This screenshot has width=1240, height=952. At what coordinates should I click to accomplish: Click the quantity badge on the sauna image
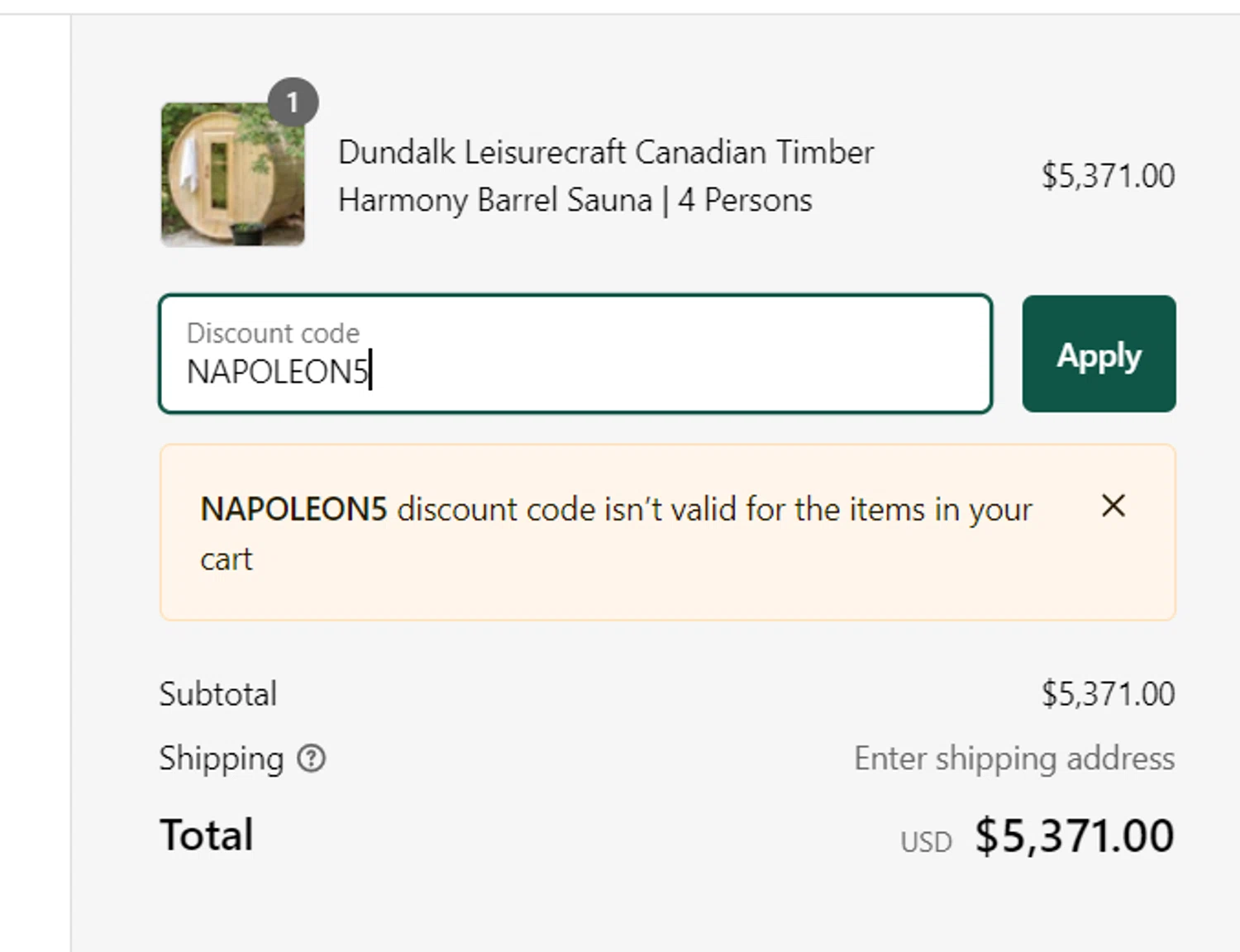coord(293,102)
